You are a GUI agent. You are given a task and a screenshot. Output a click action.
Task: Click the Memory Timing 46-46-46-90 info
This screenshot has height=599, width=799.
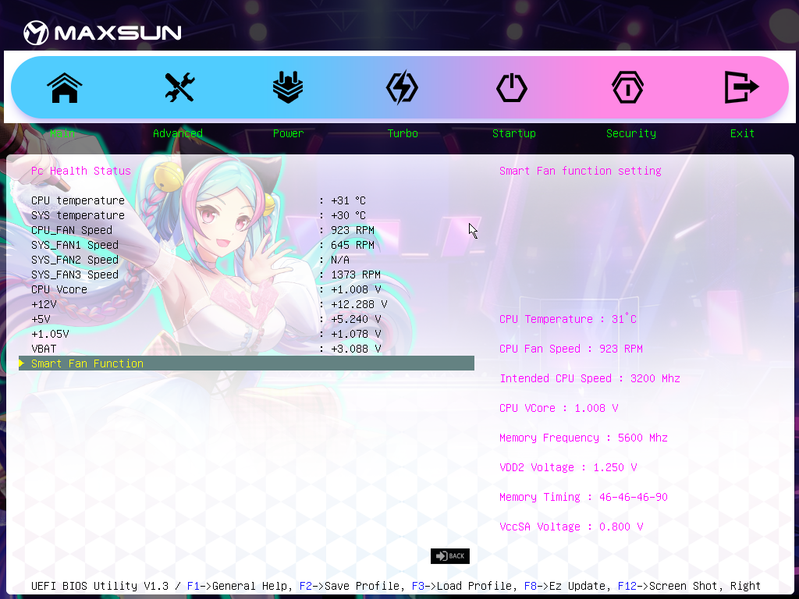click(583, 497)
